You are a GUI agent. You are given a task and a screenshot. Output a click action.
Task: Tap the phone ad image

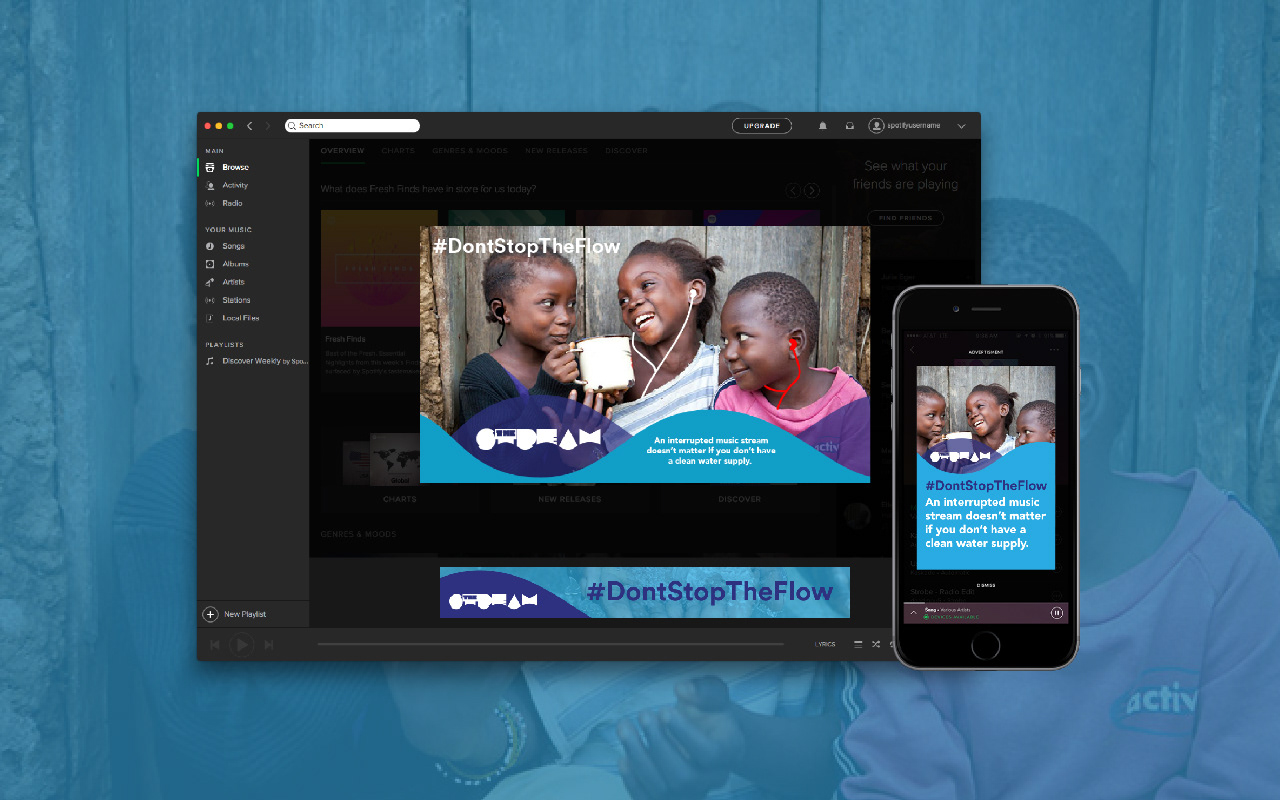tap(986, 467)
